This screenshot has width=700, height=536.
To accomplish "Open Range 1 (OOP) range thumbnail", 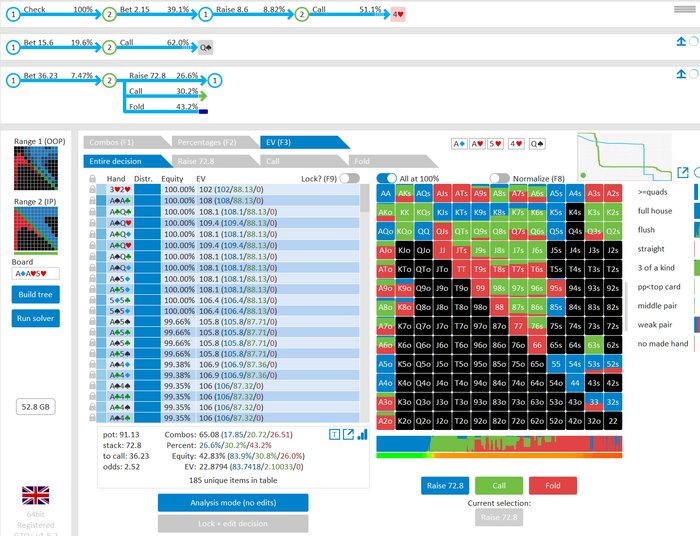I will click(36, 169).
